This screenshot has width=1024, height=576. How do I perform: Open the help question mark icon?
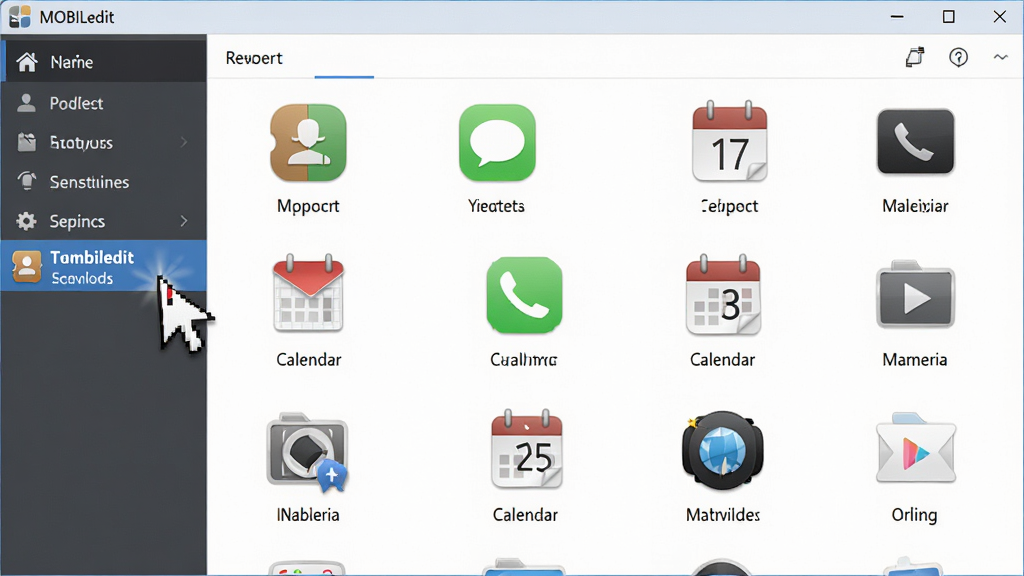(958, 57)
